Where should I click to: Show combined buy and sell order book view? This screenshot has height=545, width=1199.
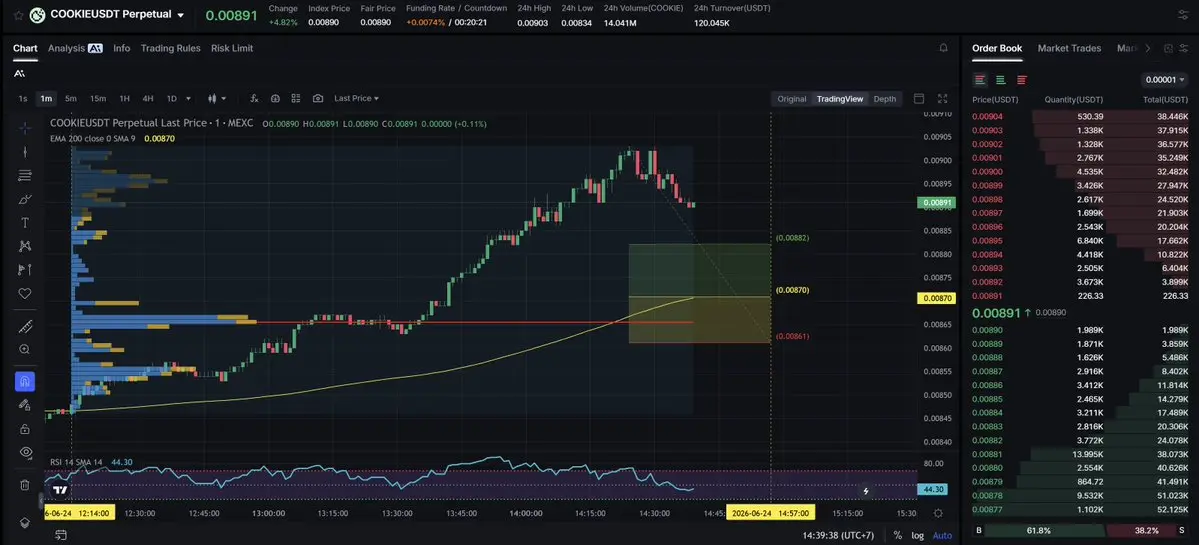pos(980,79)
